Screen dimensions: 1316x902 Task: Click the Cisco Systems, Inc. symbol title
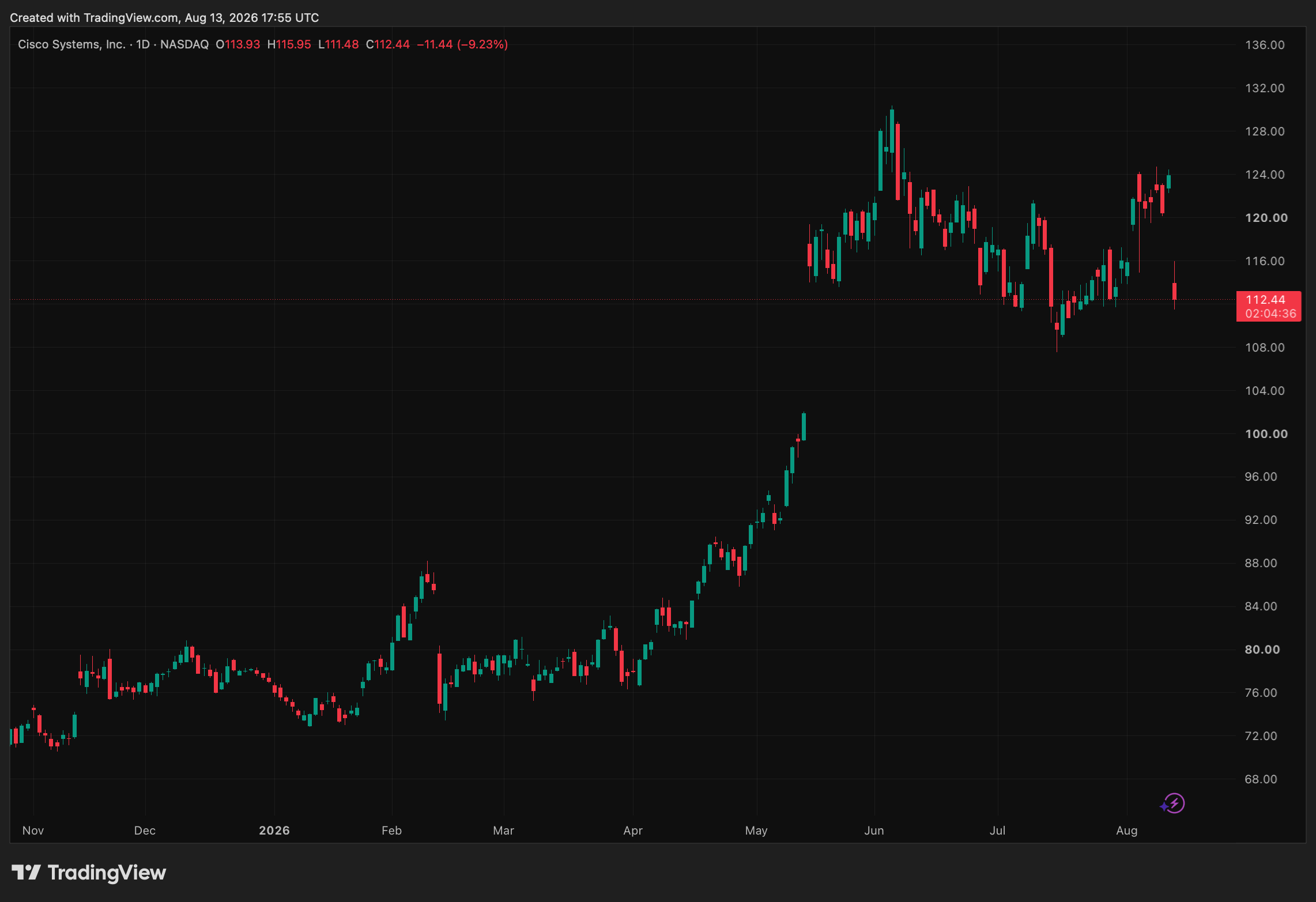71,44
